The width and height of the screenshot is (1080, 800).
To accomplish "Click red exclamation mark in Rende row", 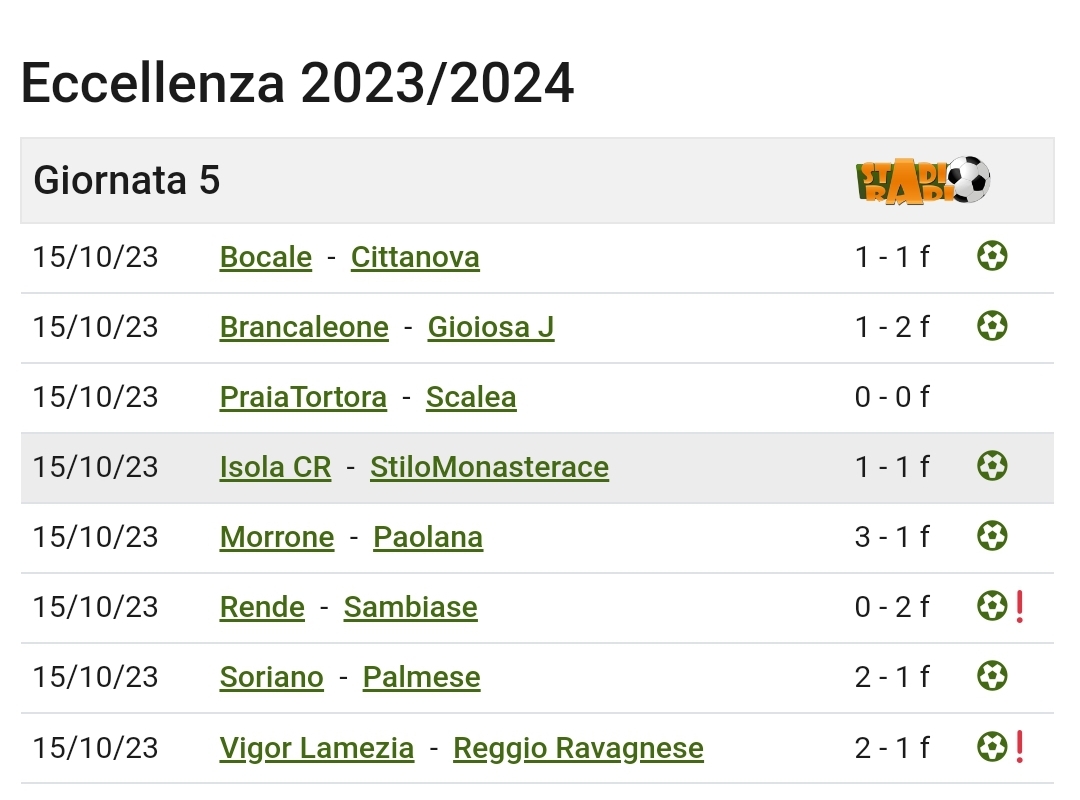I will [1020, 606].
